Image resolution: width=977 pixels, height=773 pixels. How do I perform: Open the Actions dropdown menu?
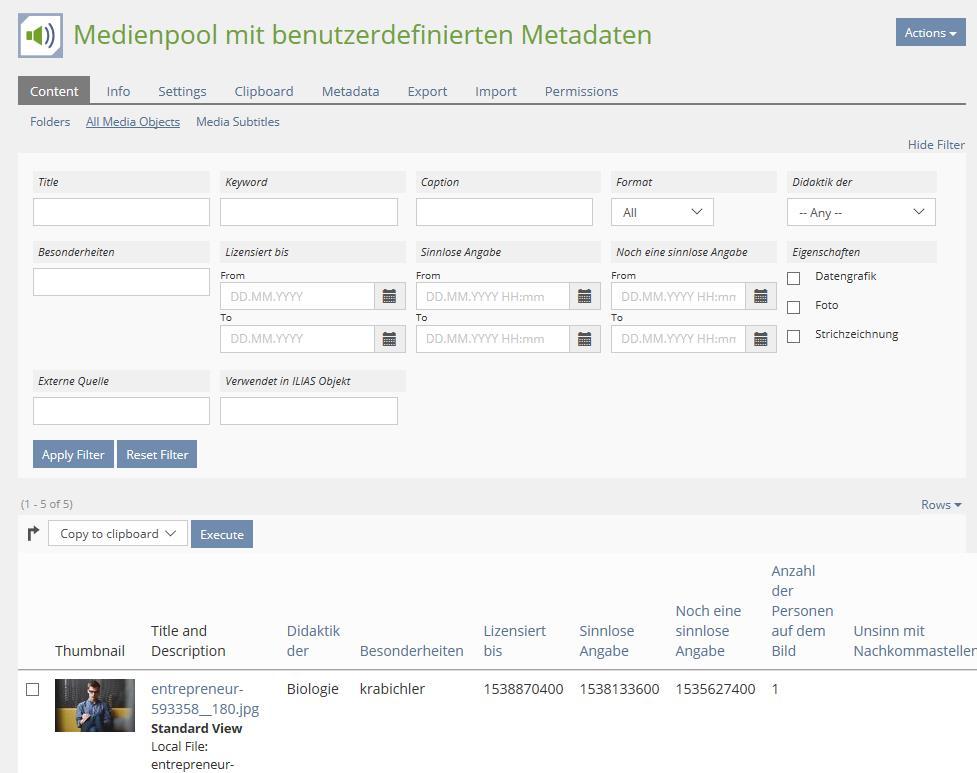(930, 33)
